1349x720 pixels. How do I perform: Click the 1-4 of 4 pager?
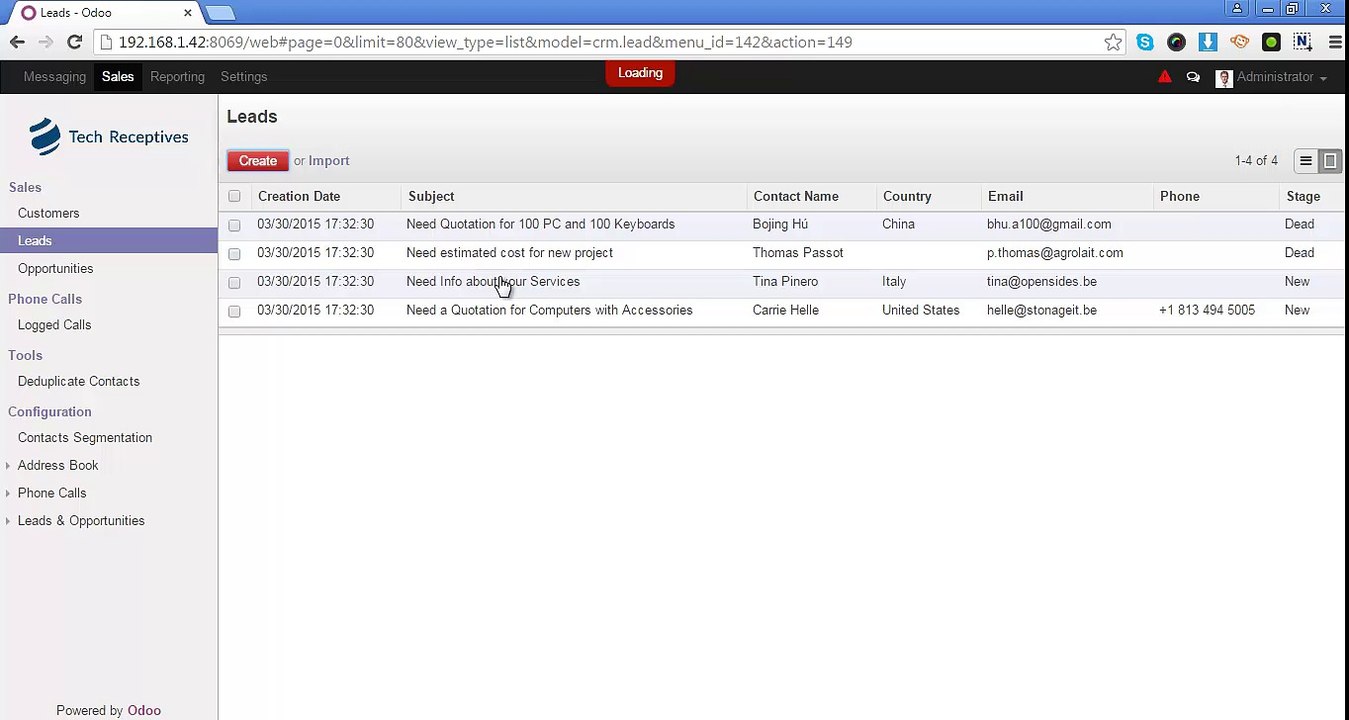pos(1256,161)
